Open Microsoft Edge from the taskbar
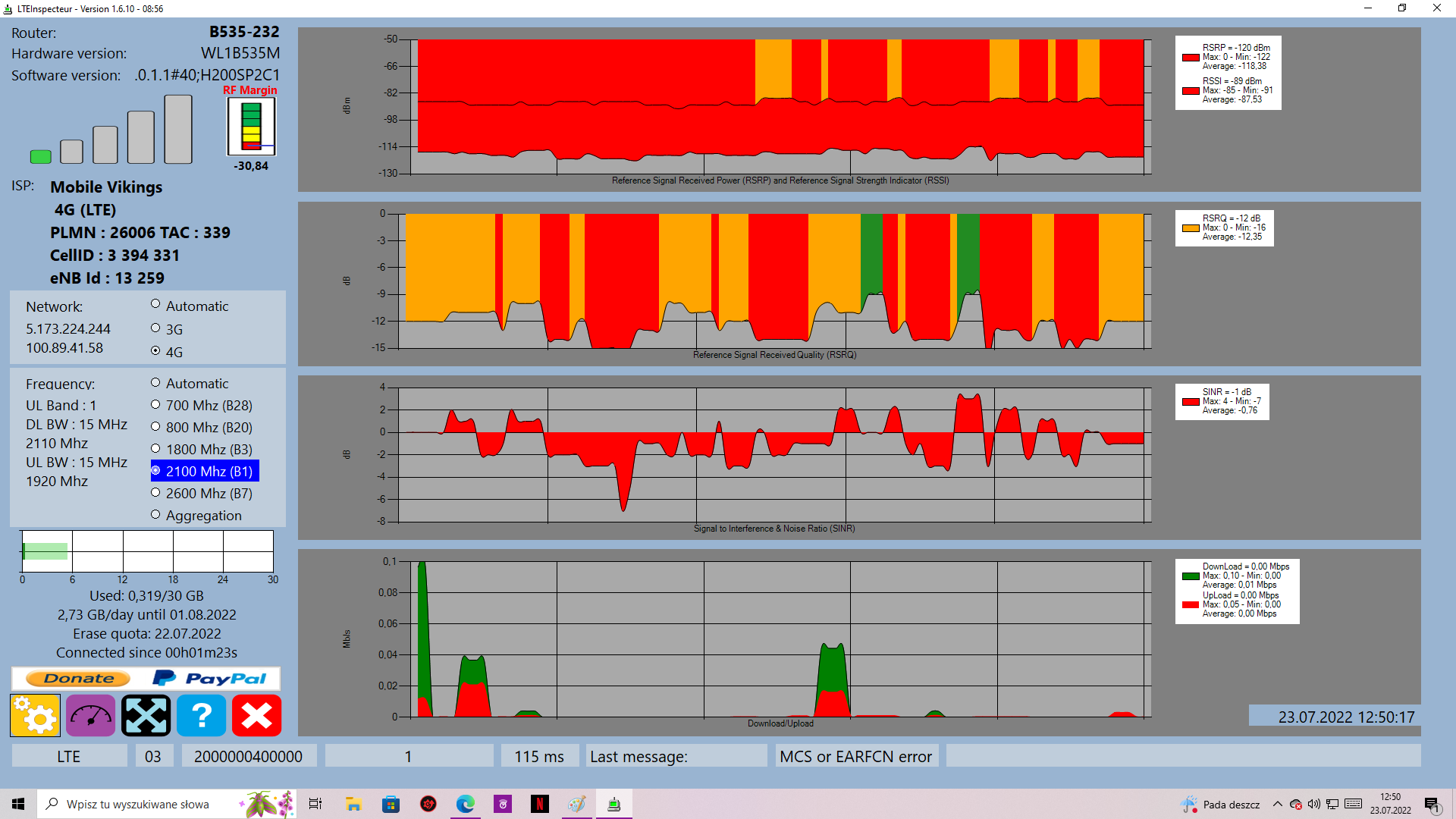Image resolution: width=1456 pixels, height=819 pixels. click(x=465, y=804)
